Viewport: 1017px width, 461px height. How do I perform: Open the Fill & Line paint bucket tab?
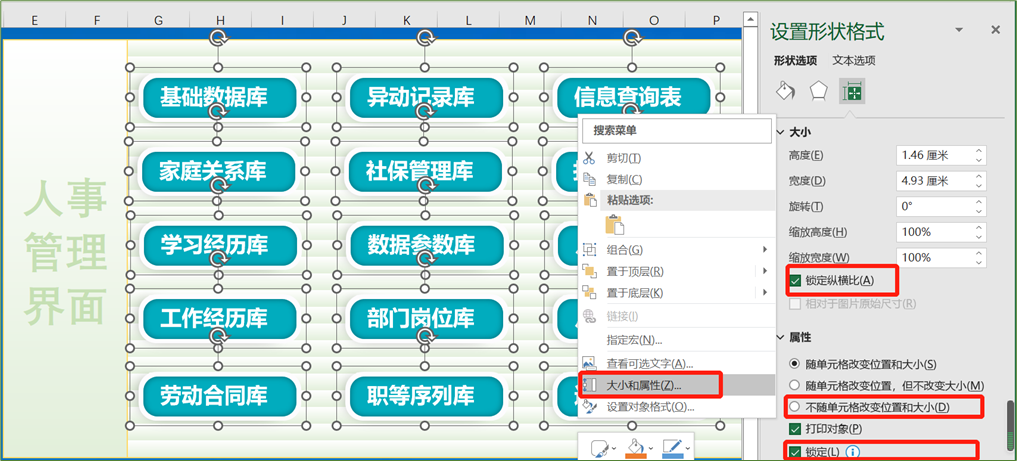click(786, 92)
